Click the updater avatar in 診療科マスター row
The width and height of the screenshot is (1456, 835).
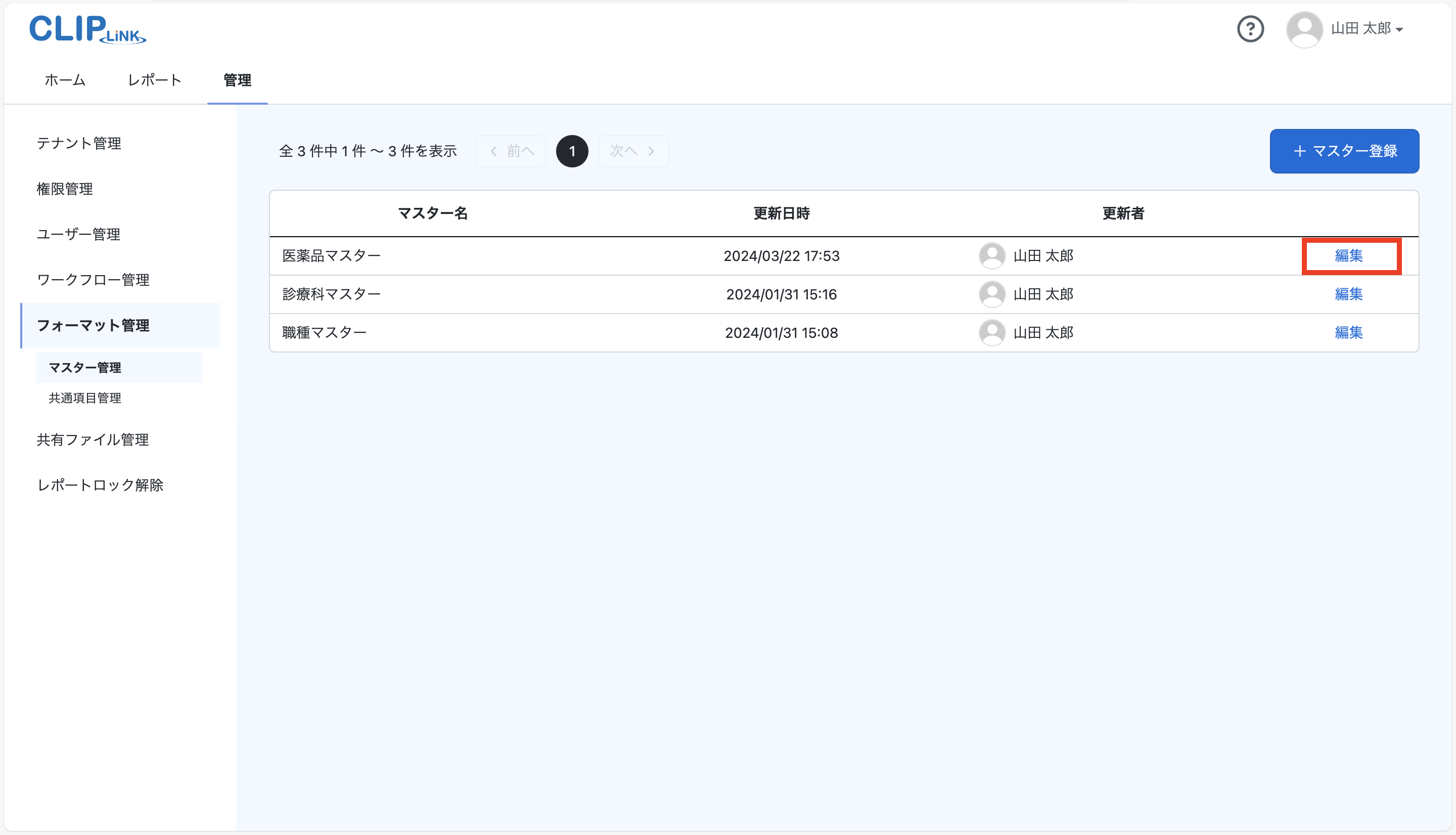point(992,294)
